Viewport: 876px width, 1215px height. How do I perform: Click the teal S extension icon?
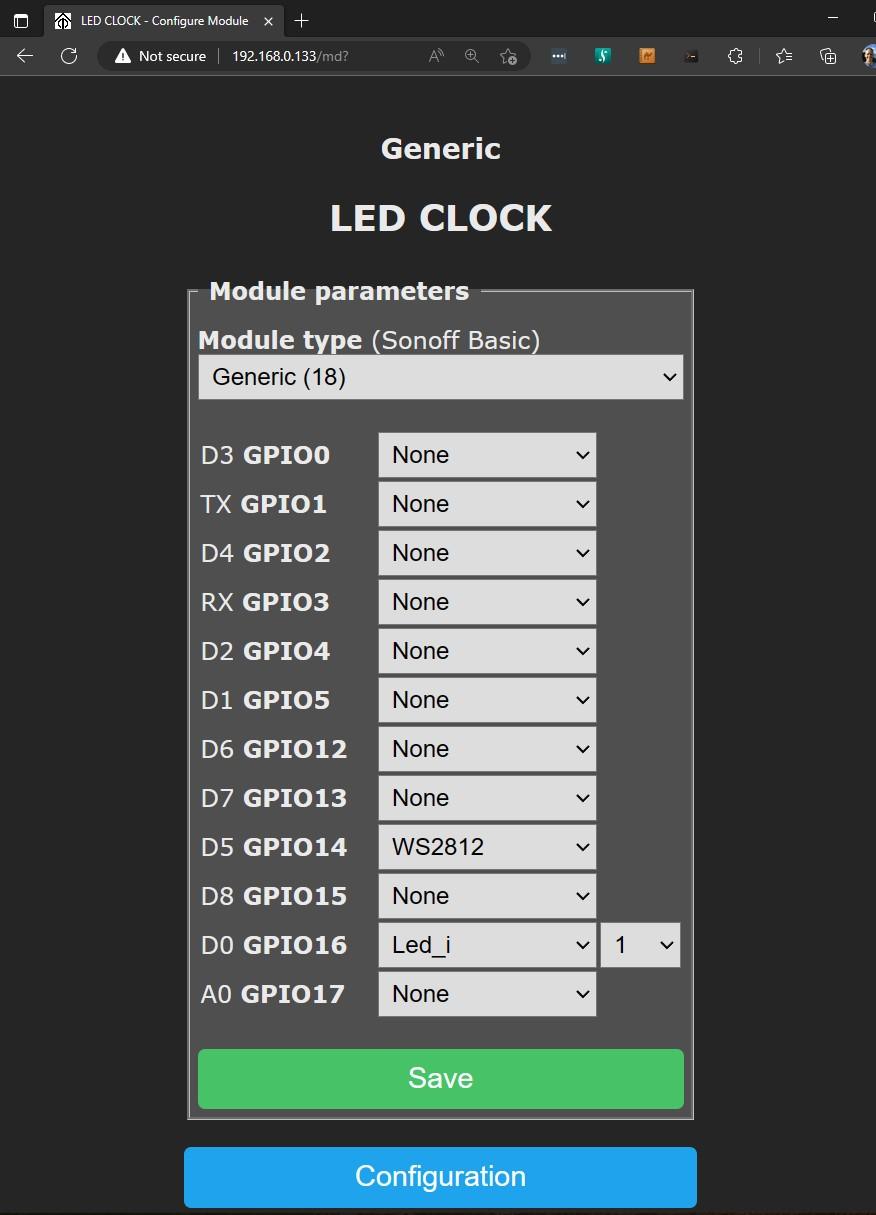click(603, 56)
